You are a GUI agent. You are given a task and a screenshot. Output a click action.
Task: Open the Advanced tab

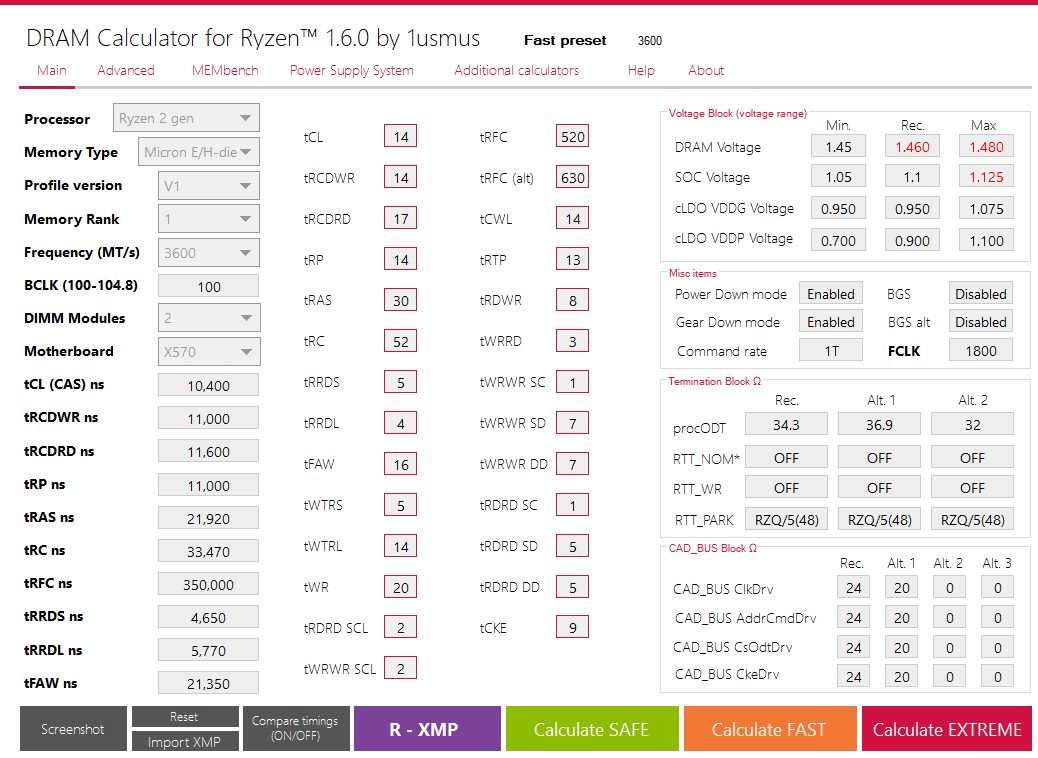coord(126,70)
